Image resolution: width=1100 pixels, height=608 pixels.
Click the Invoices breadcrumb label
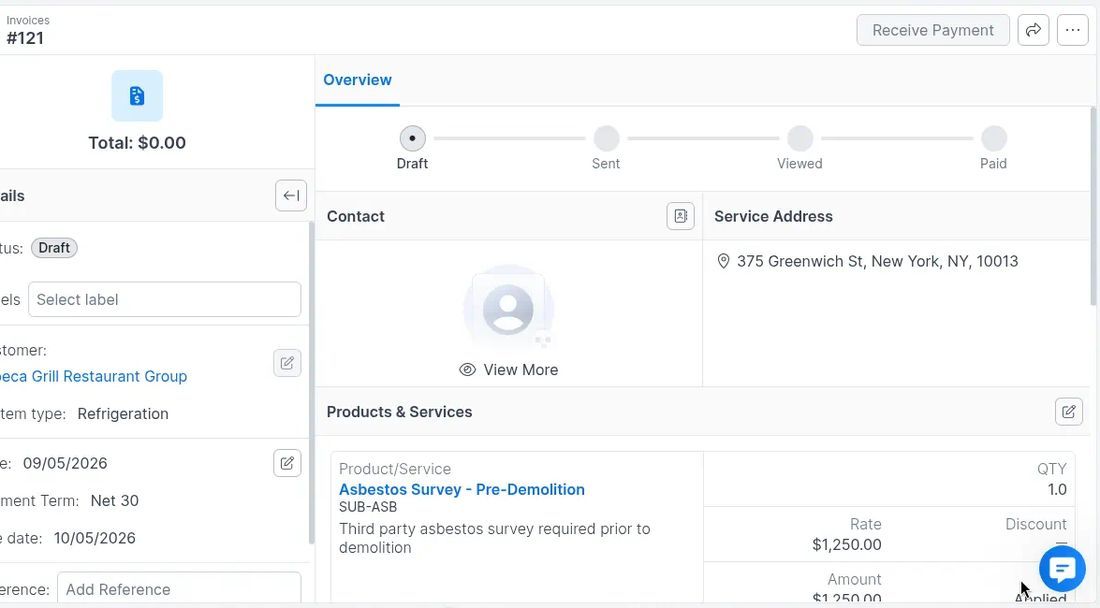pos(28,20)
